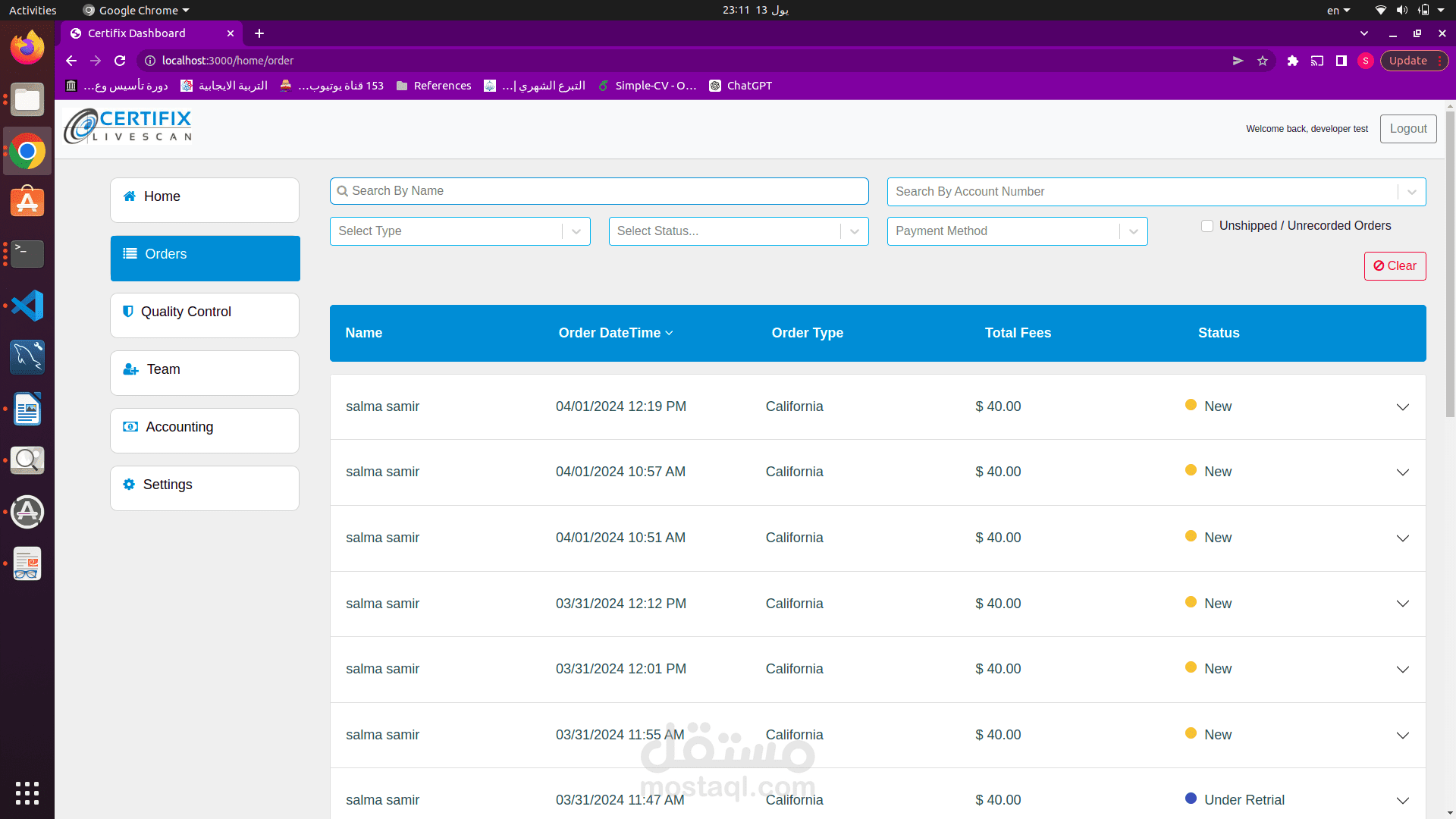Expand the 04/01/2024 10:57 AM order row

click(1403, 472)
